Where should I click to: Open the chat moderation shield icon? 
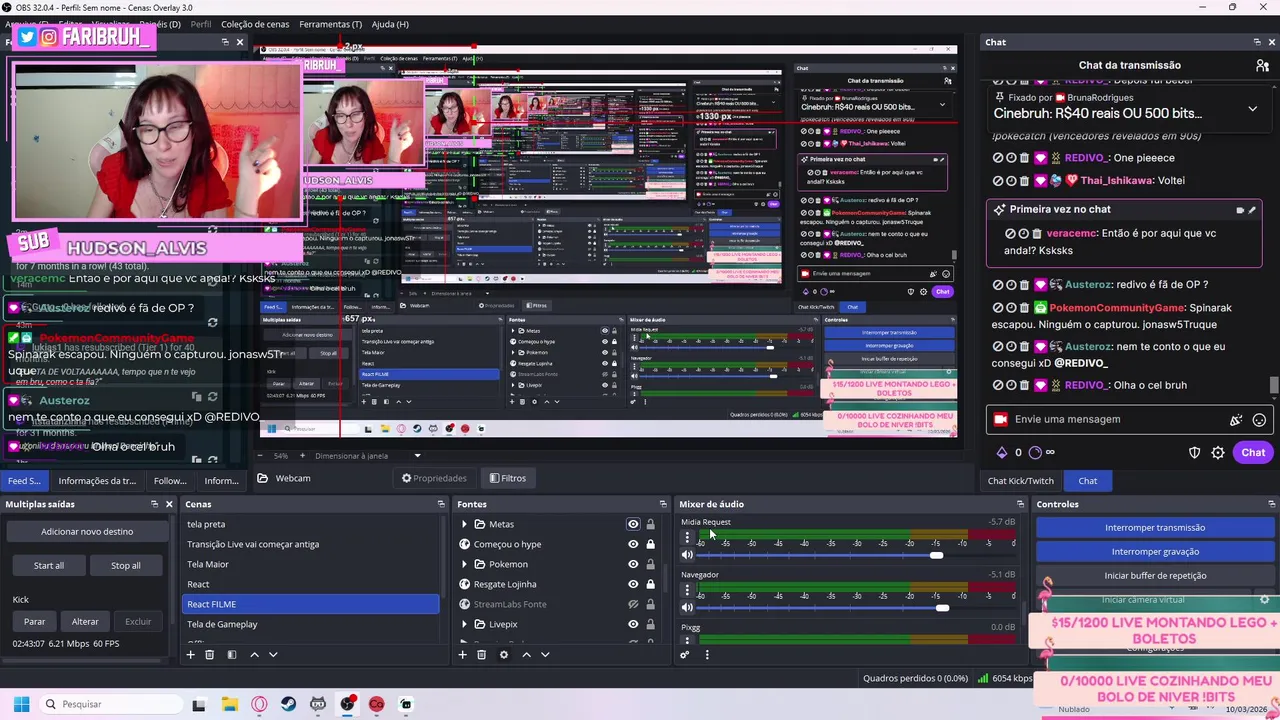click(x=1194, y=453)
